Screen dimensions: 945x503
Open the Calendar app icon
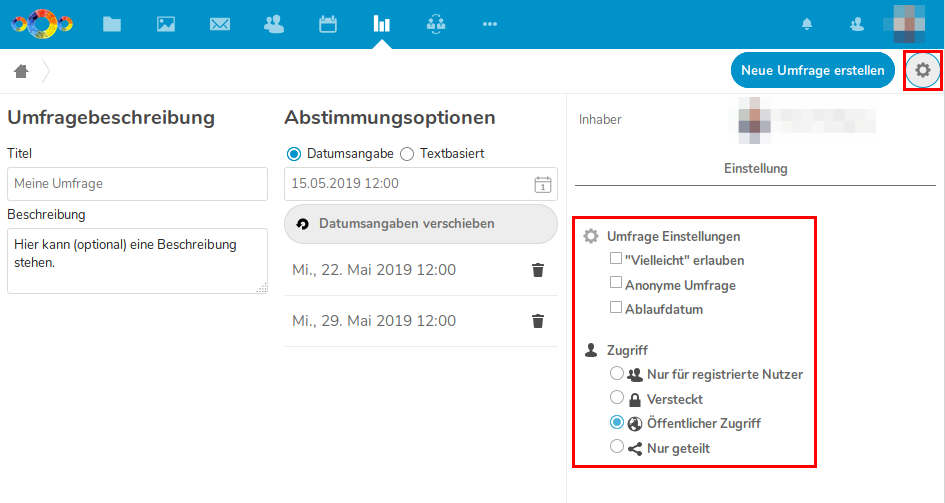coord(328,24)
